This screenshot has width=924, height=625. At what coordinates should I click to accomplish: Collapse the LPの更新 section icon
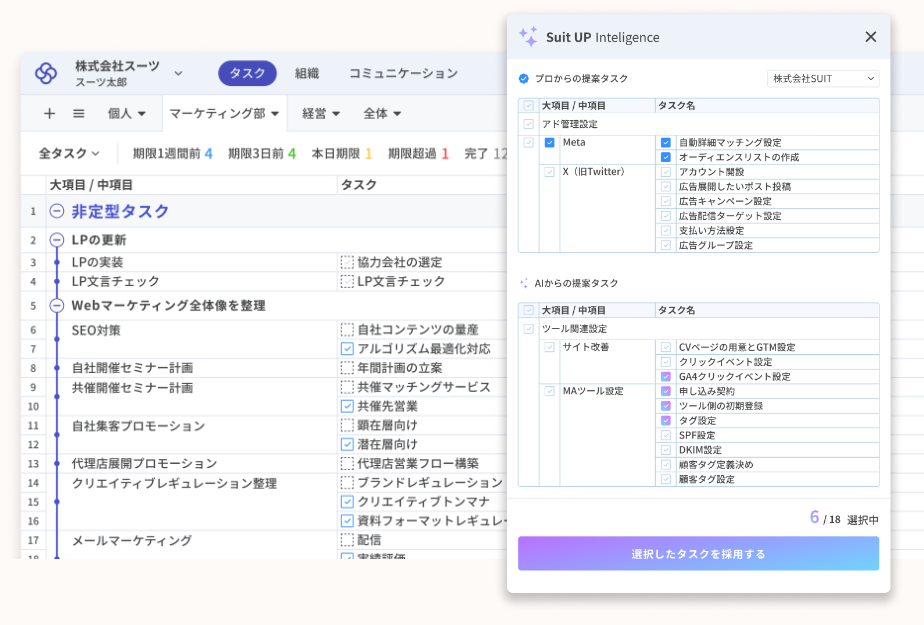[x=57, y=240]
